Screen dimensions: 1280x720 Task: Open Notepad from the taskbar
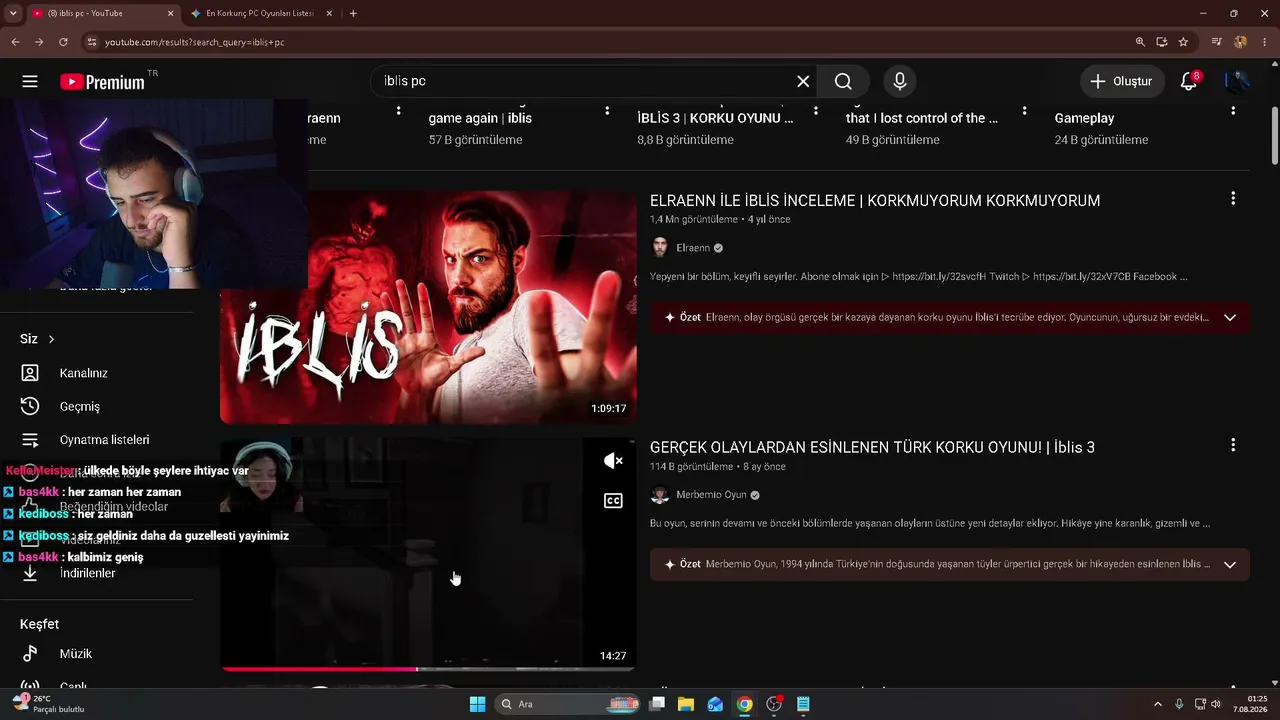click(x=803, y=704)
